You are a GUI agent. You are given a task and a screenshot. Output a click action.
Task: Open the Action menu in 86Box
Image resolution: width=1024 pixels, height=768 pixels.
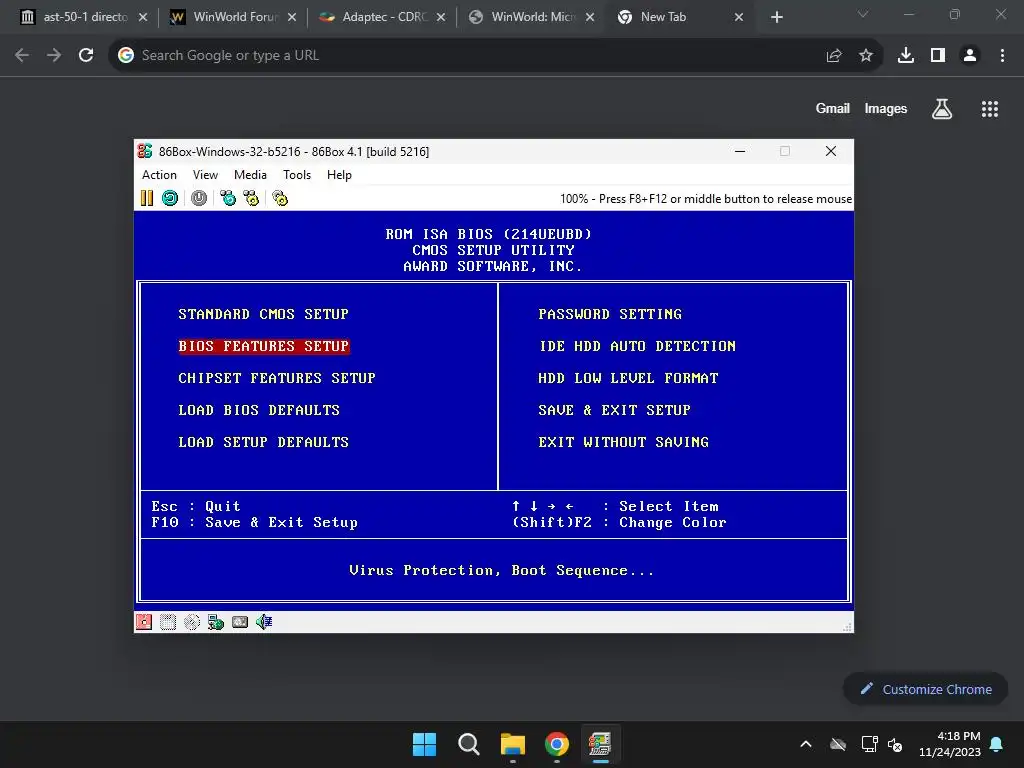159,175
